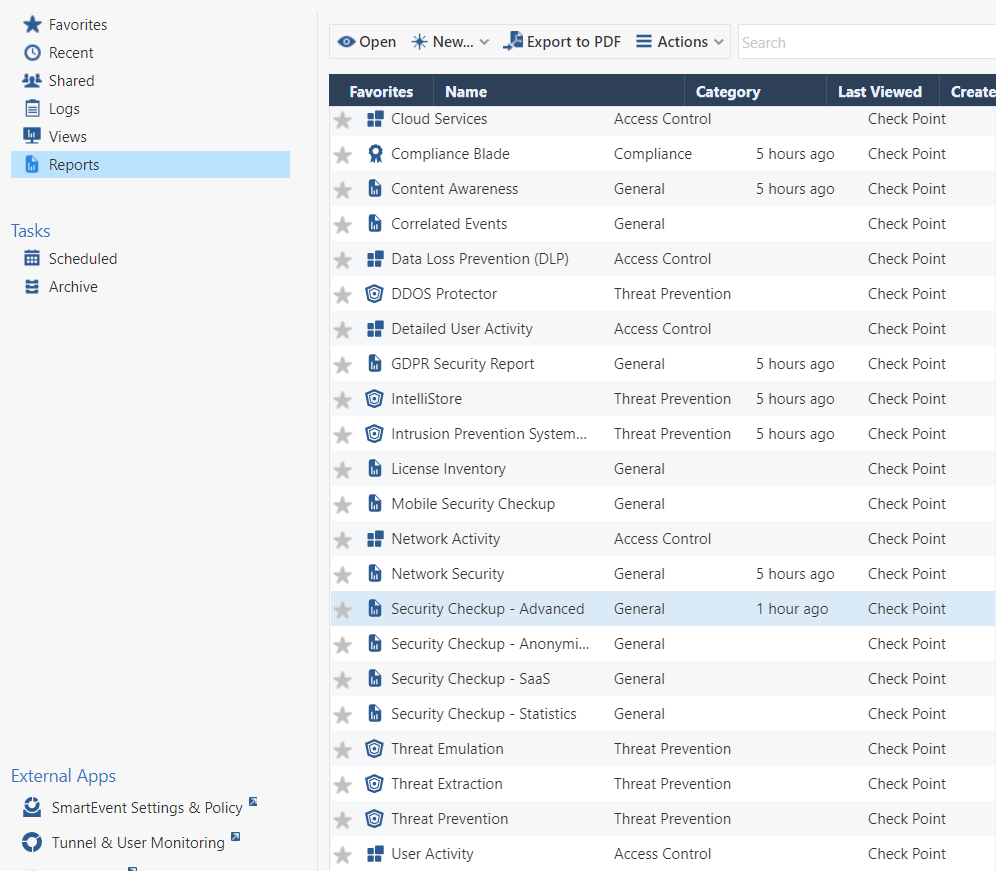Open the Favorites sidebar section

[77, 25]
